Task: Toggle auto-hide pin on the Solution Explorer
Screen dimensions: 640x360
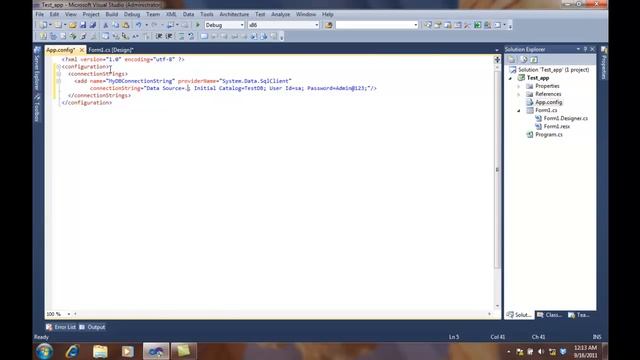Action: point(585,49)
